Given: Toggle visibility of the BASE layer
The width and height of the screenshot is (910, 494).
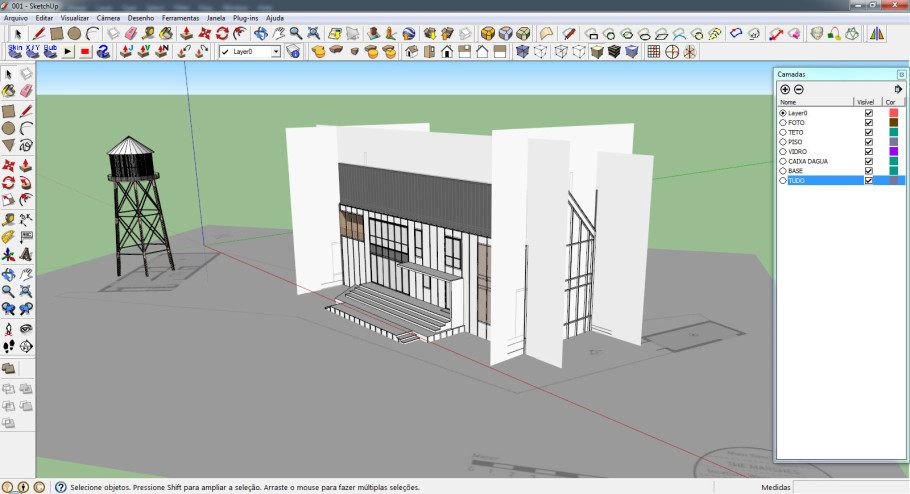Looking at the screenshot, I should coord(869,171).
